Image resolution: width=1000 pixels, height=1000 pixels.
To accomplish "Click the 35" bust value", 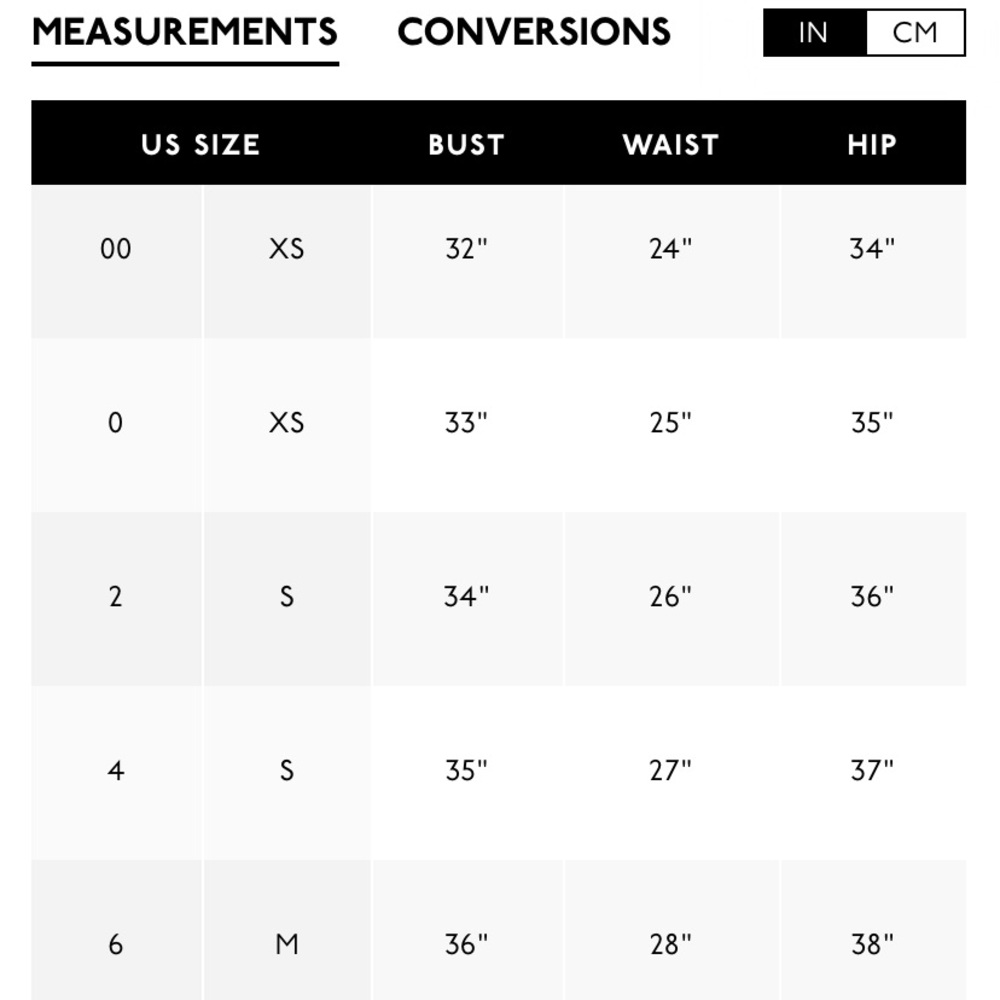I will tap(467, 771).
